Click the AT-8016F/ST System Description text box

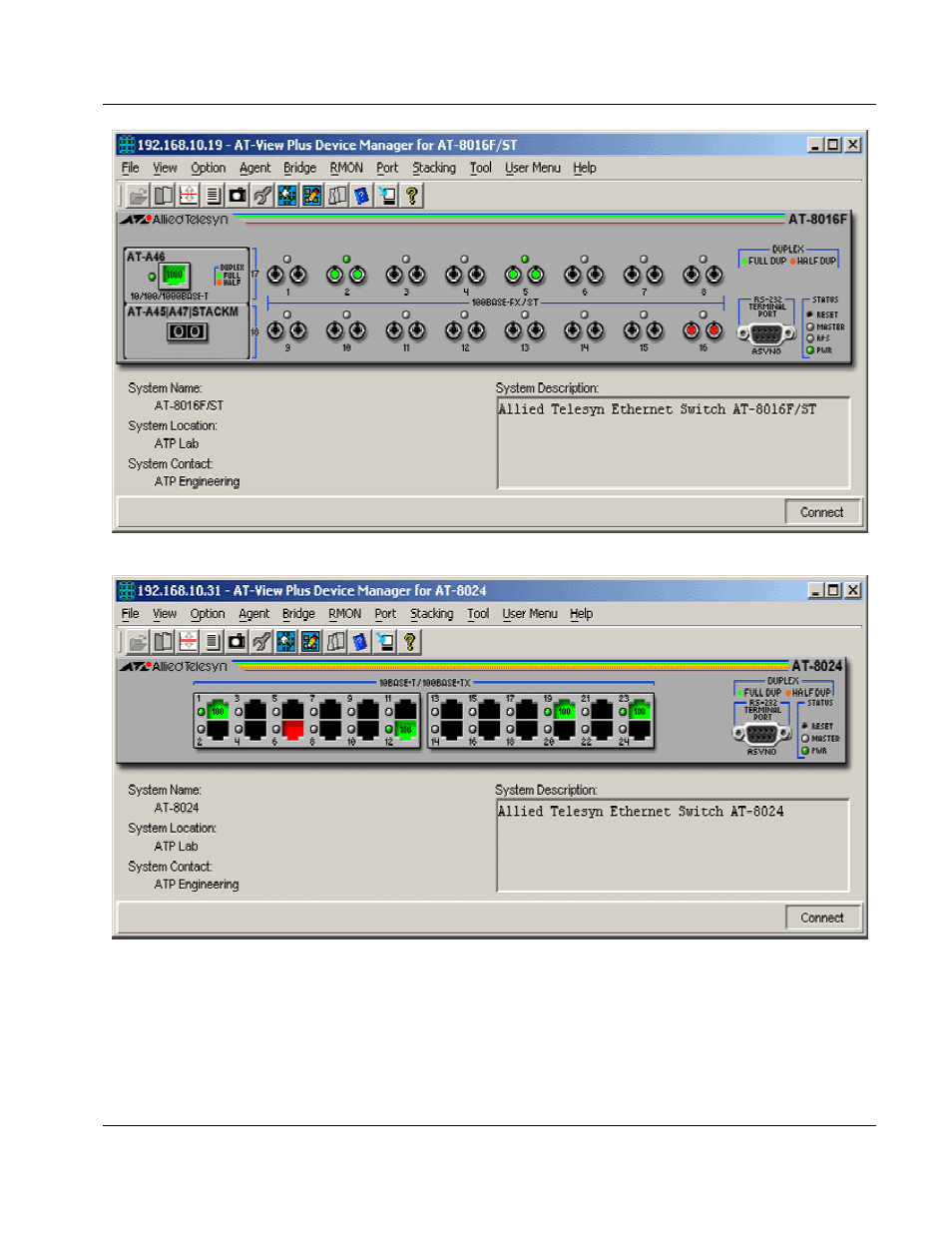pyautogui.click(x=674, y=443)
